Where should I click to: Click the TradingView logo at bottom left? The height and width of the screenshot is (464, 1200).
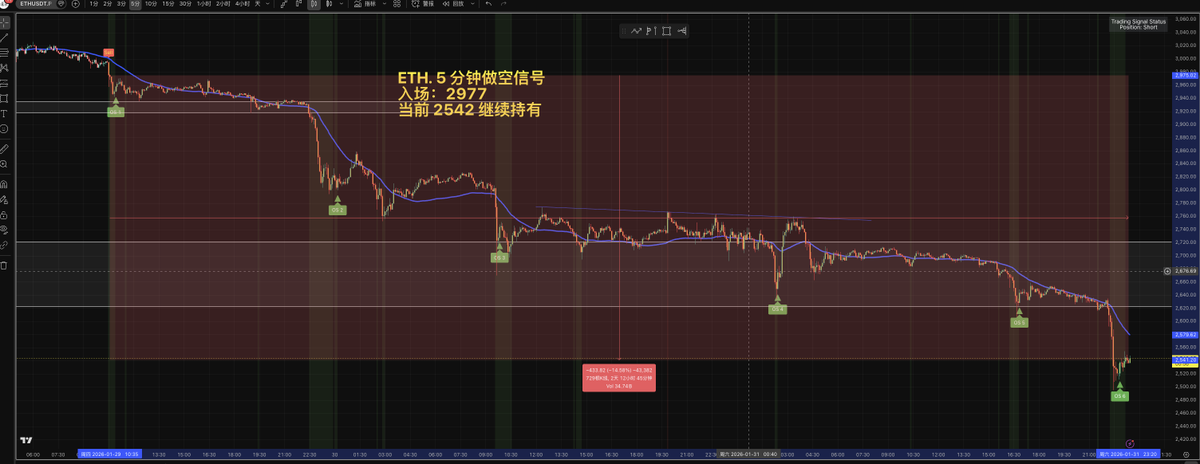(25, 439)
